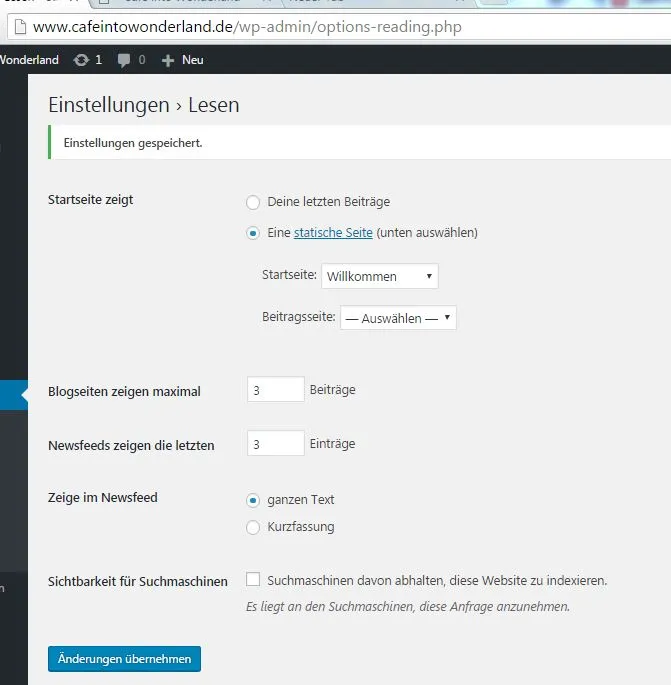Open the Beitragsseite 'Auswählen' dropdown
This screenshot has height=685, width=671.
398,318
